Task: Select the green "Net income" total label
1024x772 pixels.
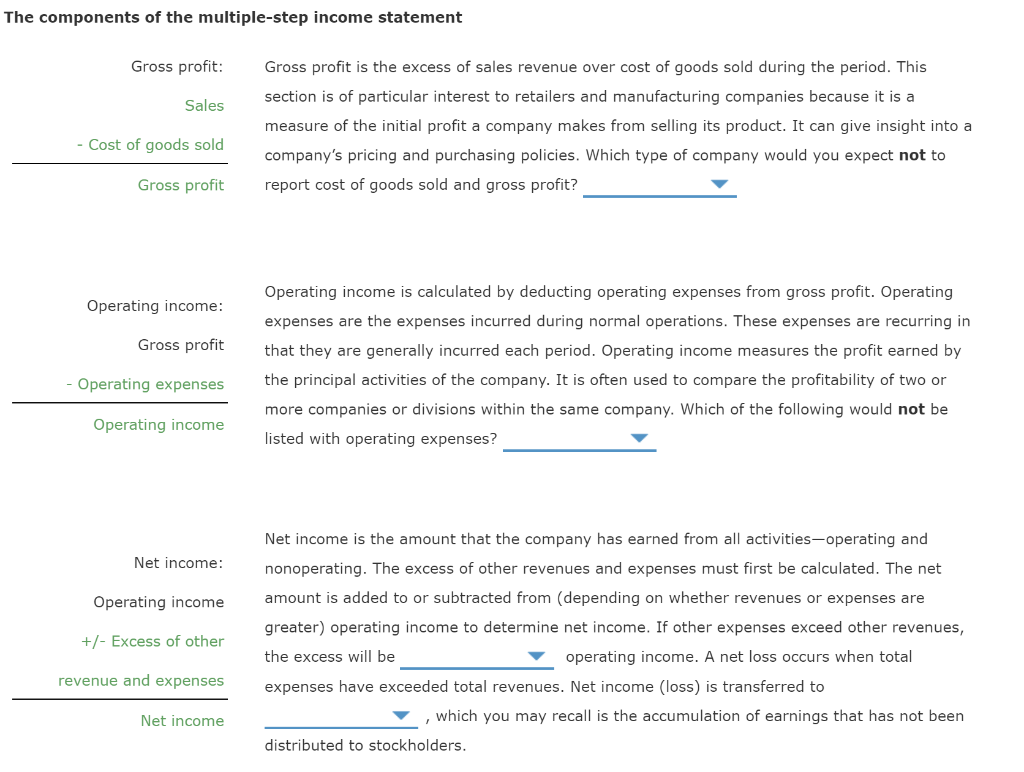Action: point(183,721)
